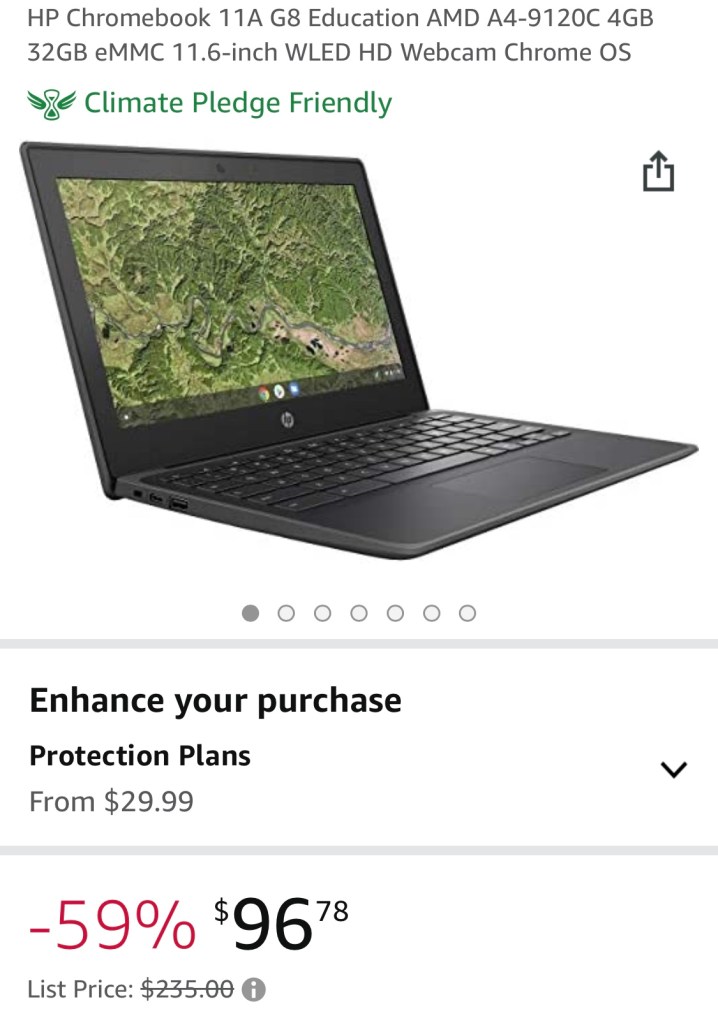Jump to the fourth carousel image dot
718x1023 pixels.
coord(359,613)
